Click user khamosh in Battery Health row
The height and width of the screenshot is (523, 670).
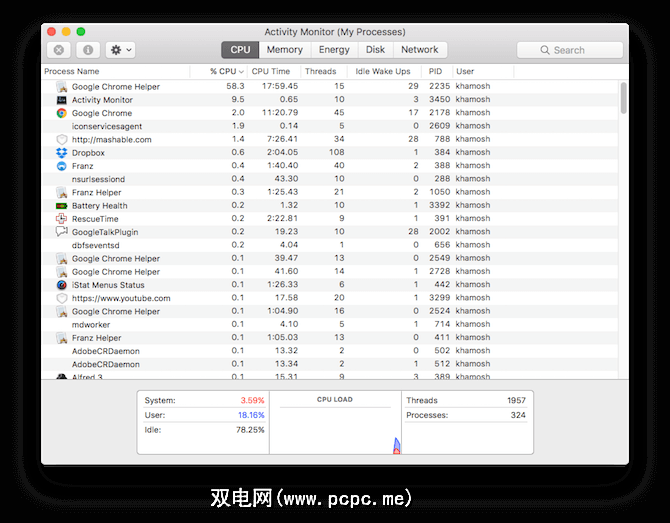[x=473, y=206]
